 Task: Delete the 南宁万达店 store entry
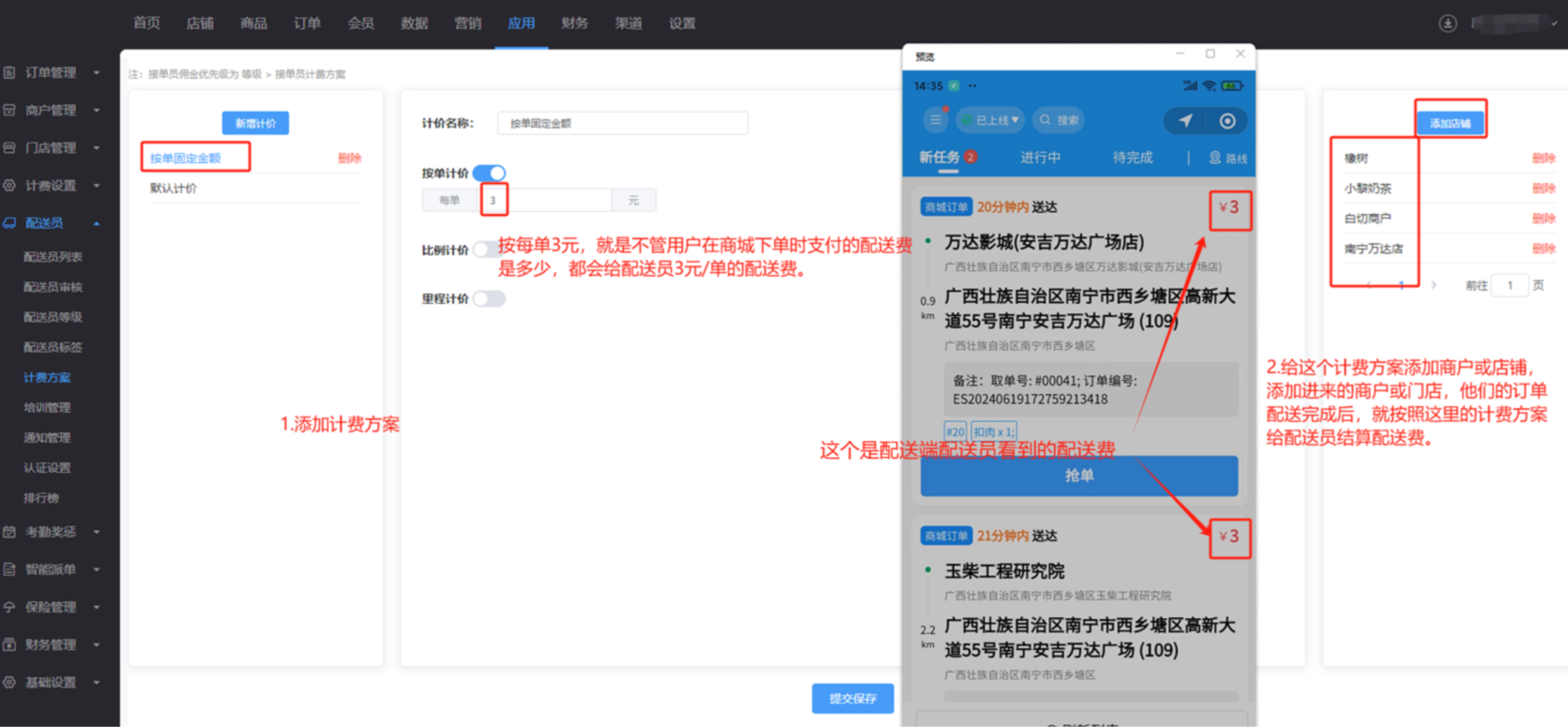click(x=1544, y=249)
